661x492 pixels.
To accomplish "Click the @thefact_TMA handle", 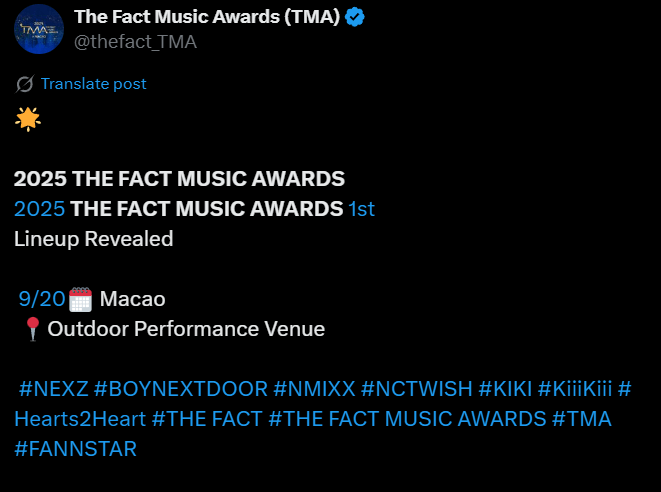I will (x=135, y=42).
